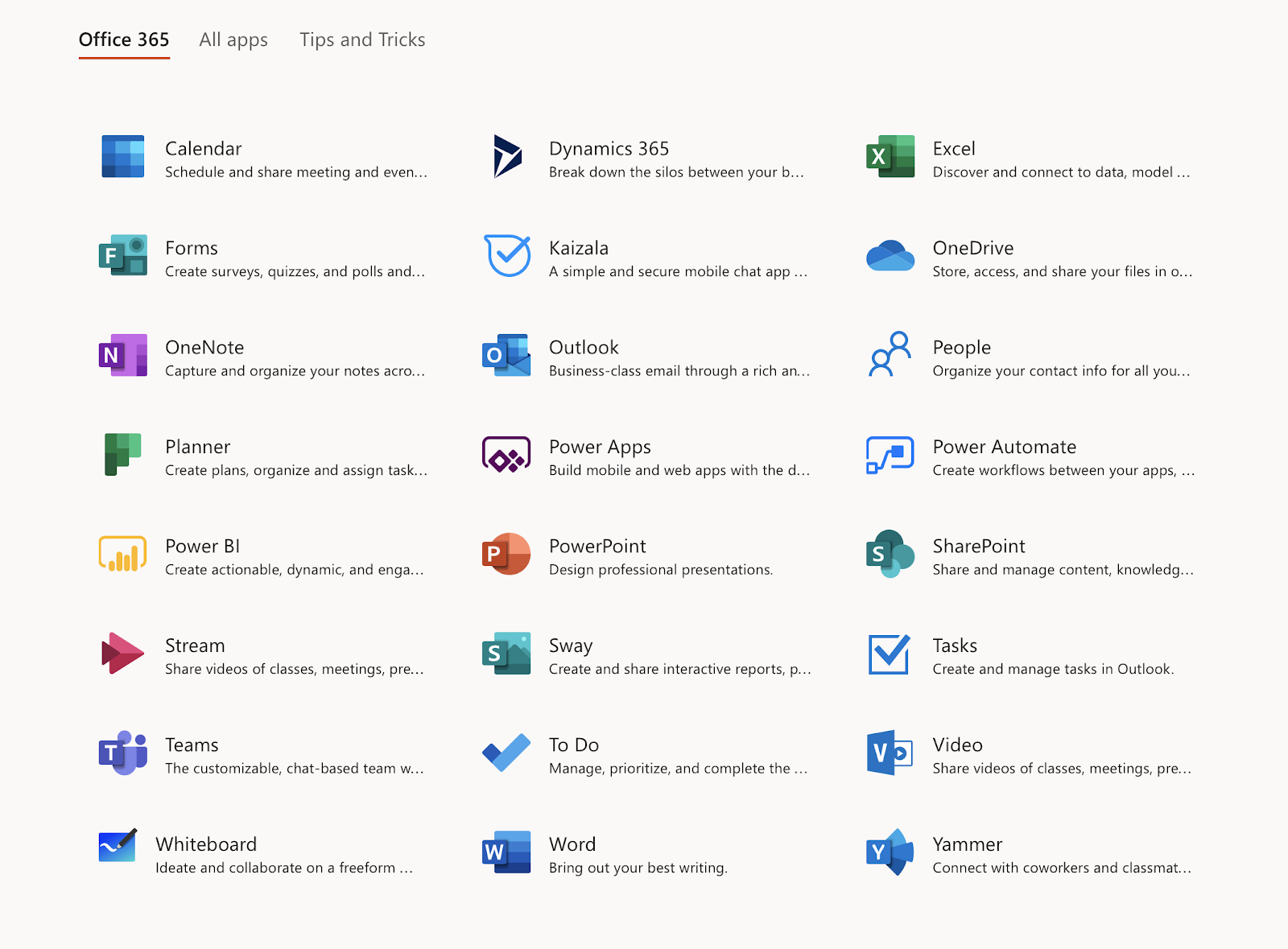The height and width of the screenshot is (949, 1288).
Task: Launch the Word app icon
Action: pyautogui.click(x=506, y=852)
